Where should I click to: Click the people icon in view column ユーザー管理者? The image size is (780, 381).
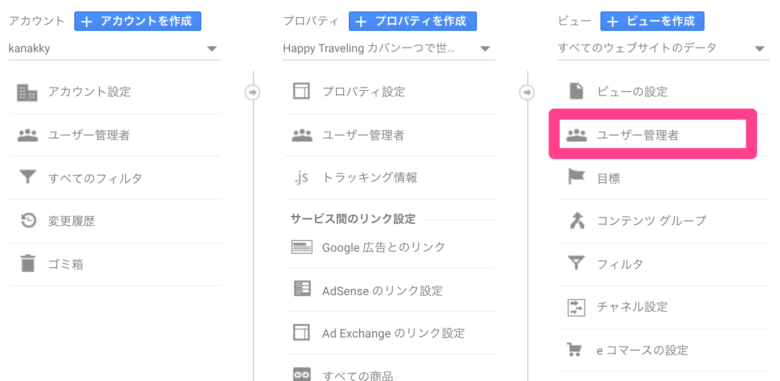pyautogui.click(x=577, y=135)
